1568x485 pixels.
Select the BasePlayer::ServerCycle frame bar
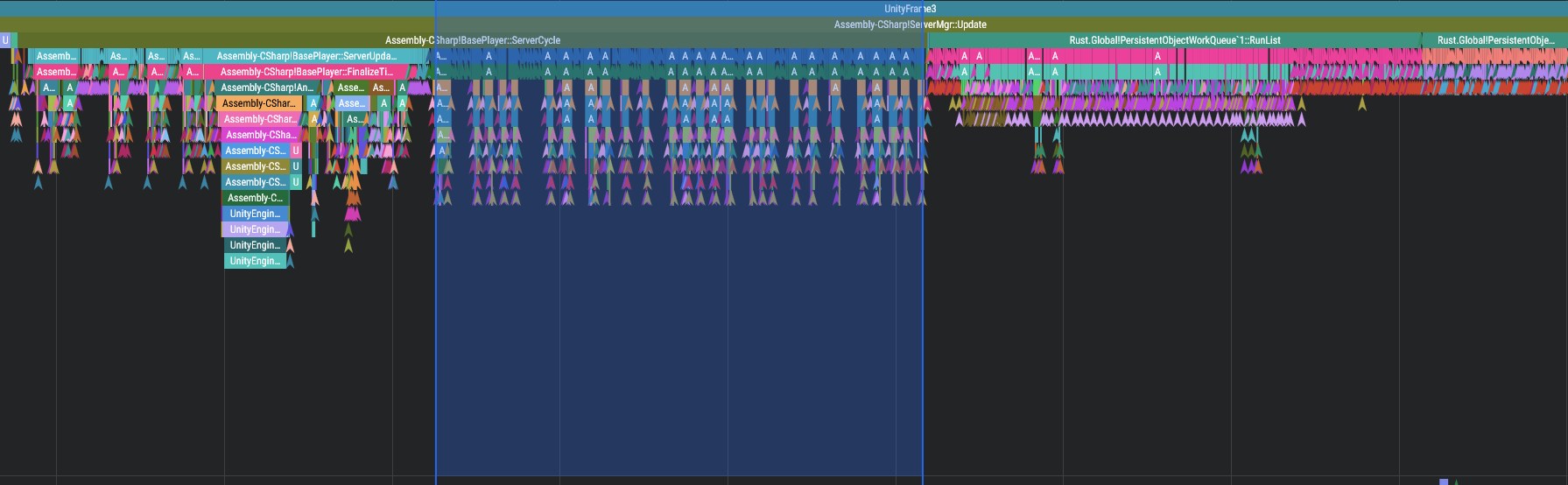pyautogui.click(x=472, y=40)
